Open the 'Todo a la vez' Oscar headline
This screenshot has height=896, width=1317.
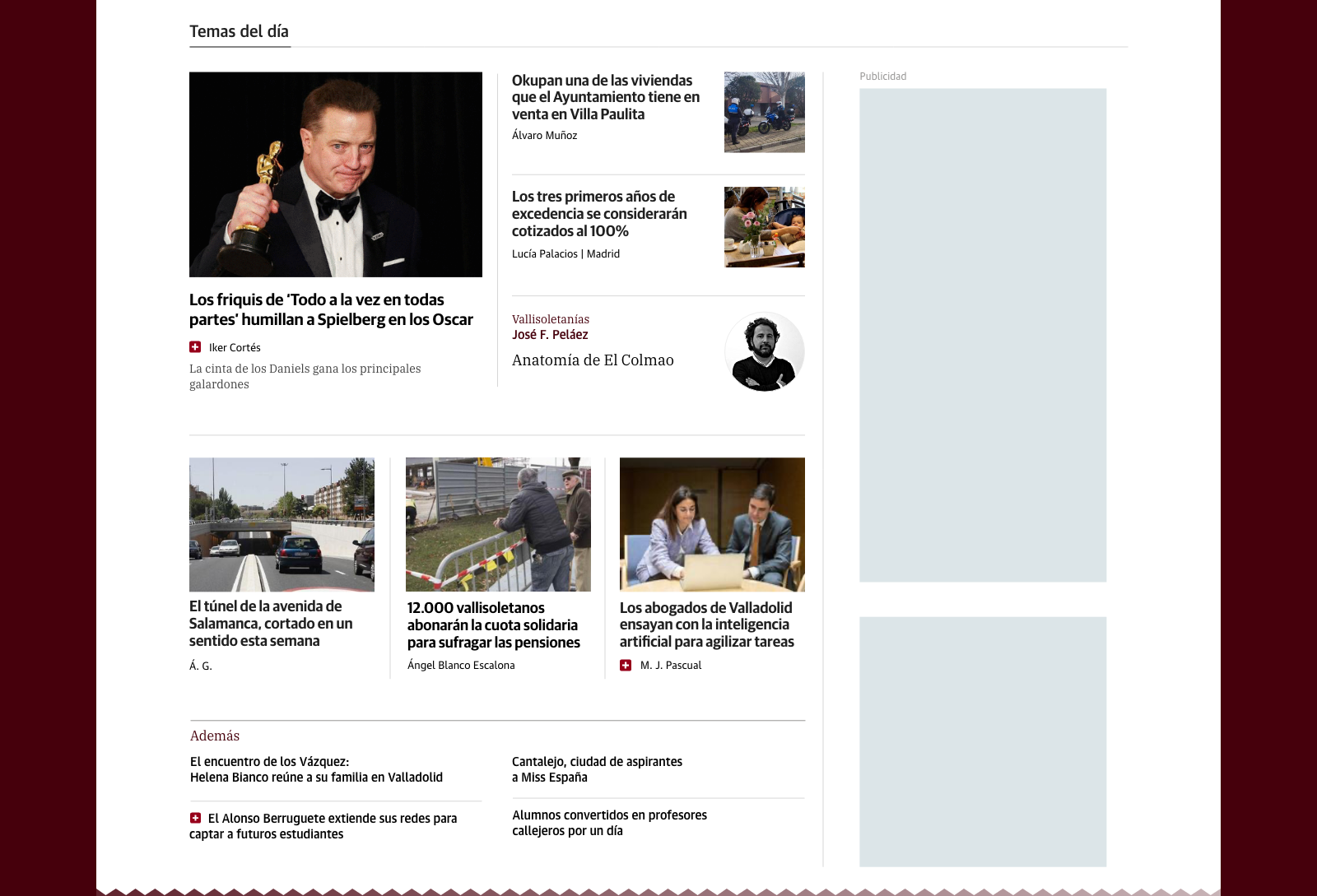point(331,310)
